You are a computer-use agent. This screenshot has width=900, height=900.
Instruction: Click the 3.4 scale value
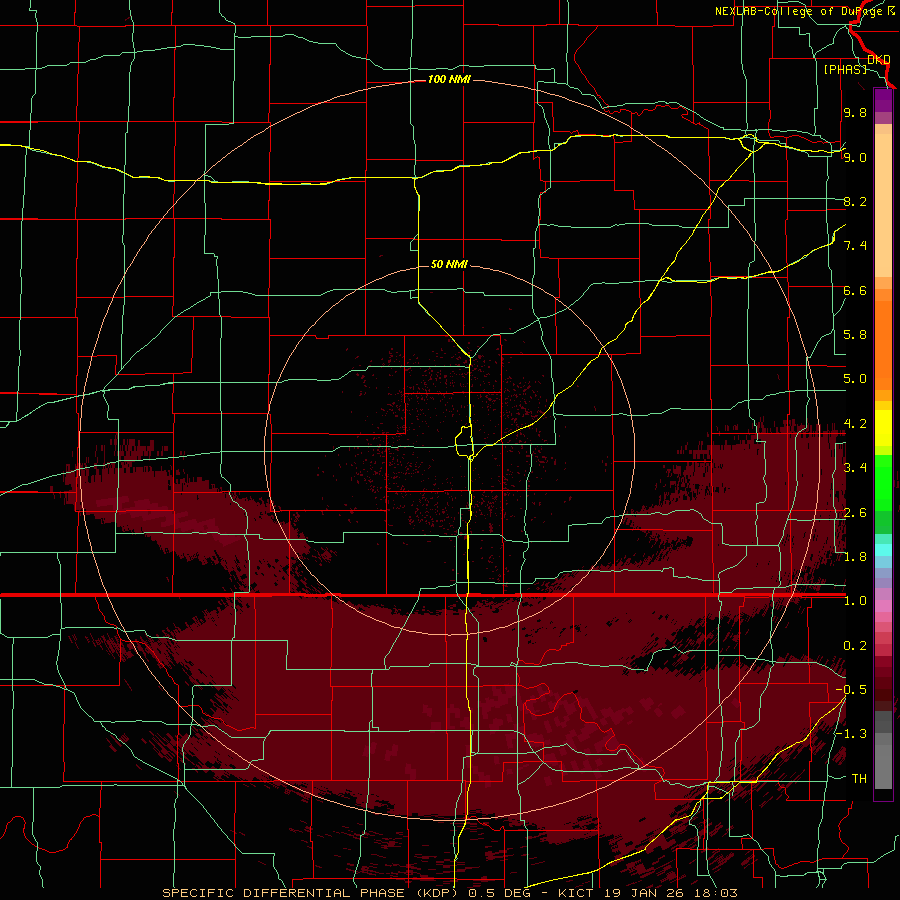(x=855, y=468)
